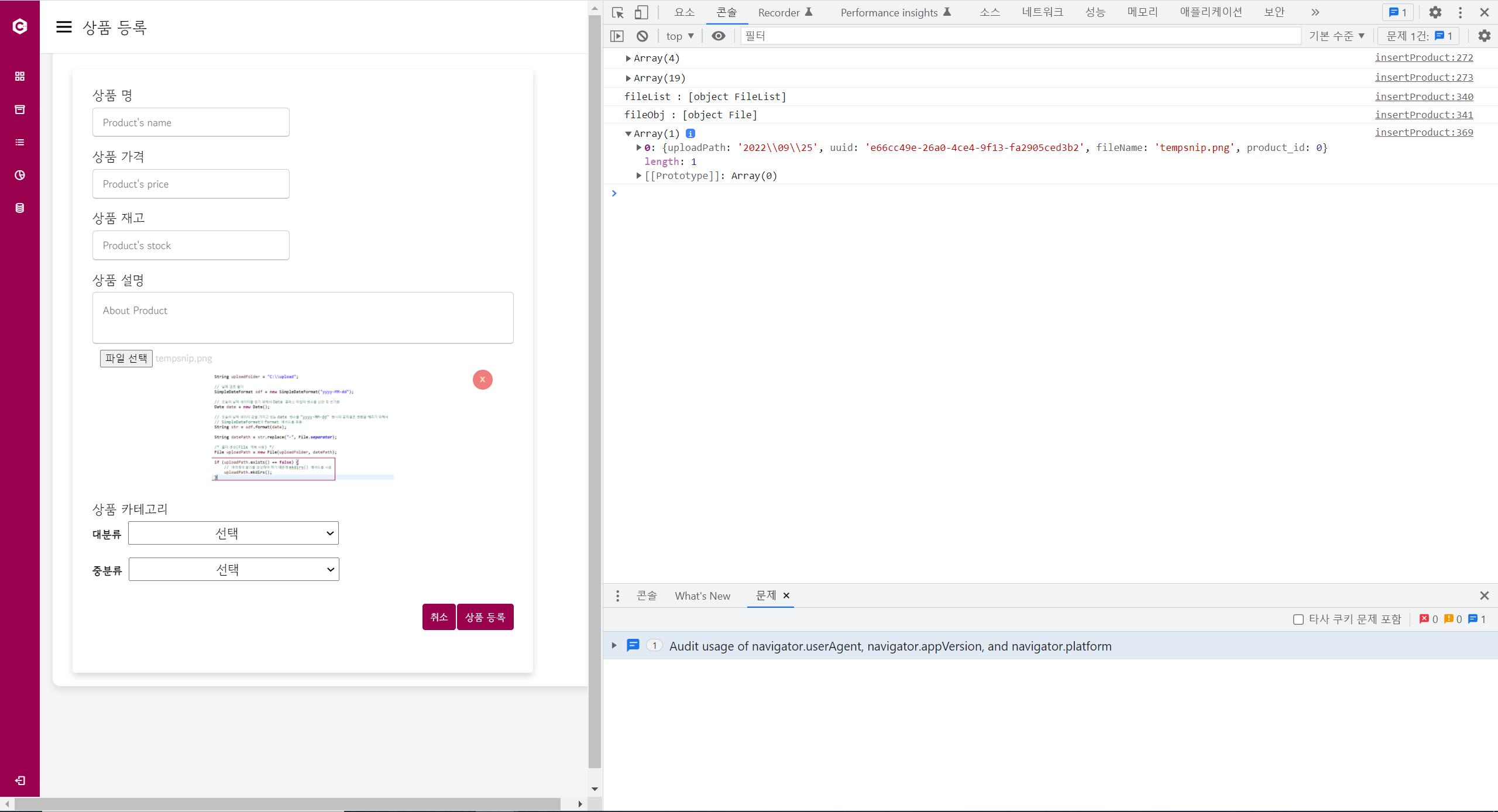
Task: Show console sidebar panel icon
Action: coord(617,36)
